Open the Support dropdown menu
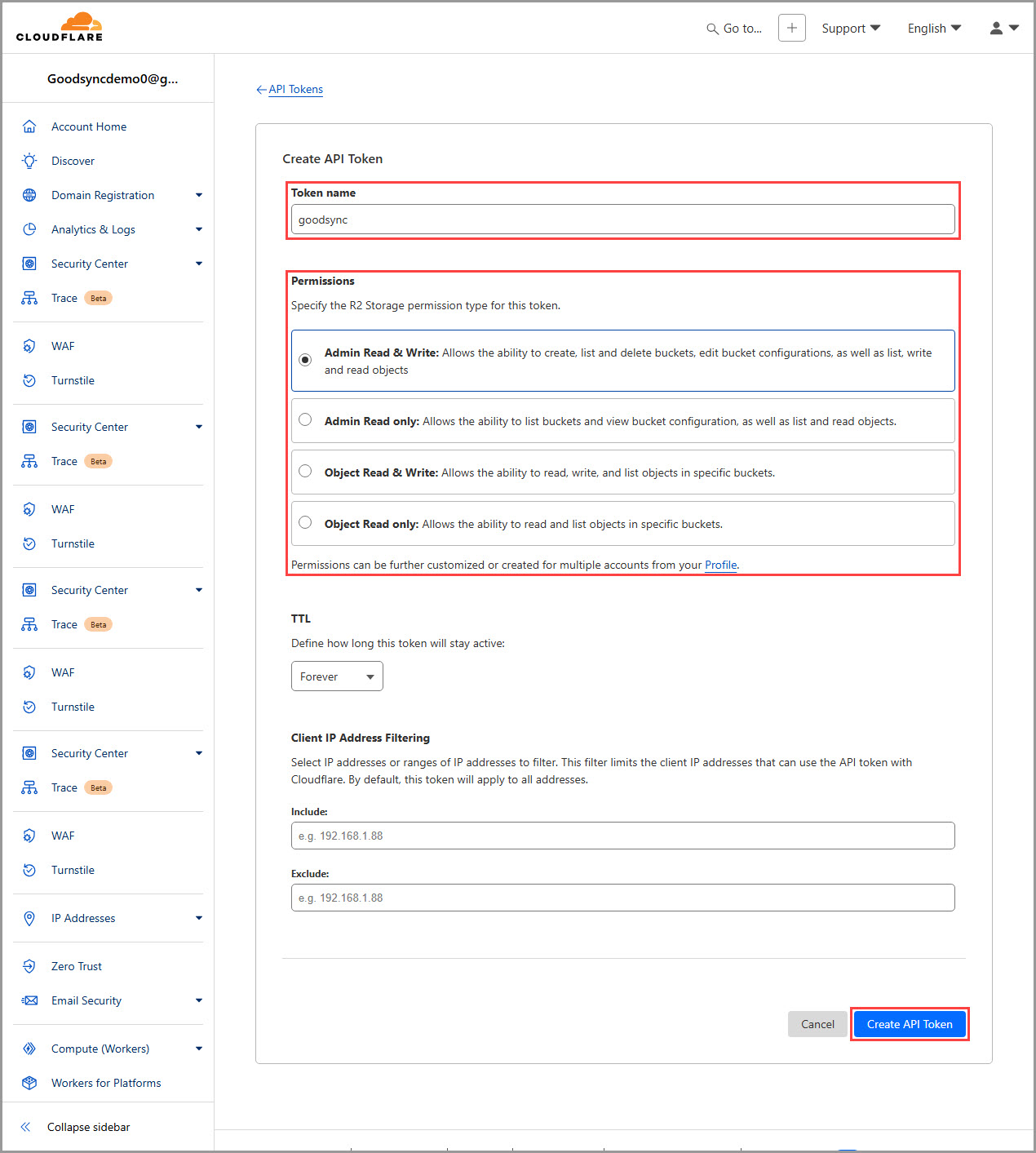The height and width of the screenshot is (1153, 1036). coord(851,29)
